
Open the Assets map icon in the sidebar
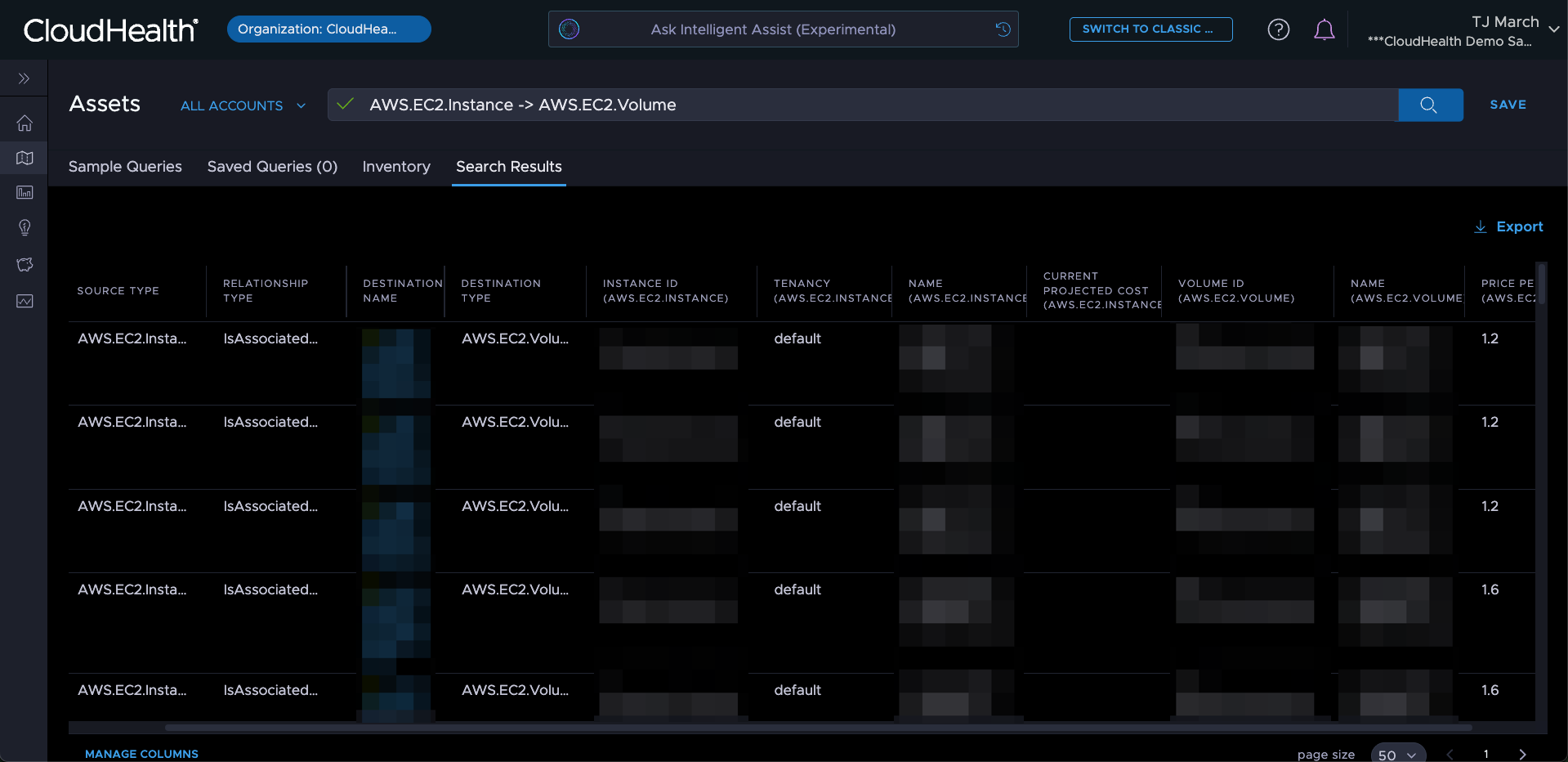(x=25, y=158)
